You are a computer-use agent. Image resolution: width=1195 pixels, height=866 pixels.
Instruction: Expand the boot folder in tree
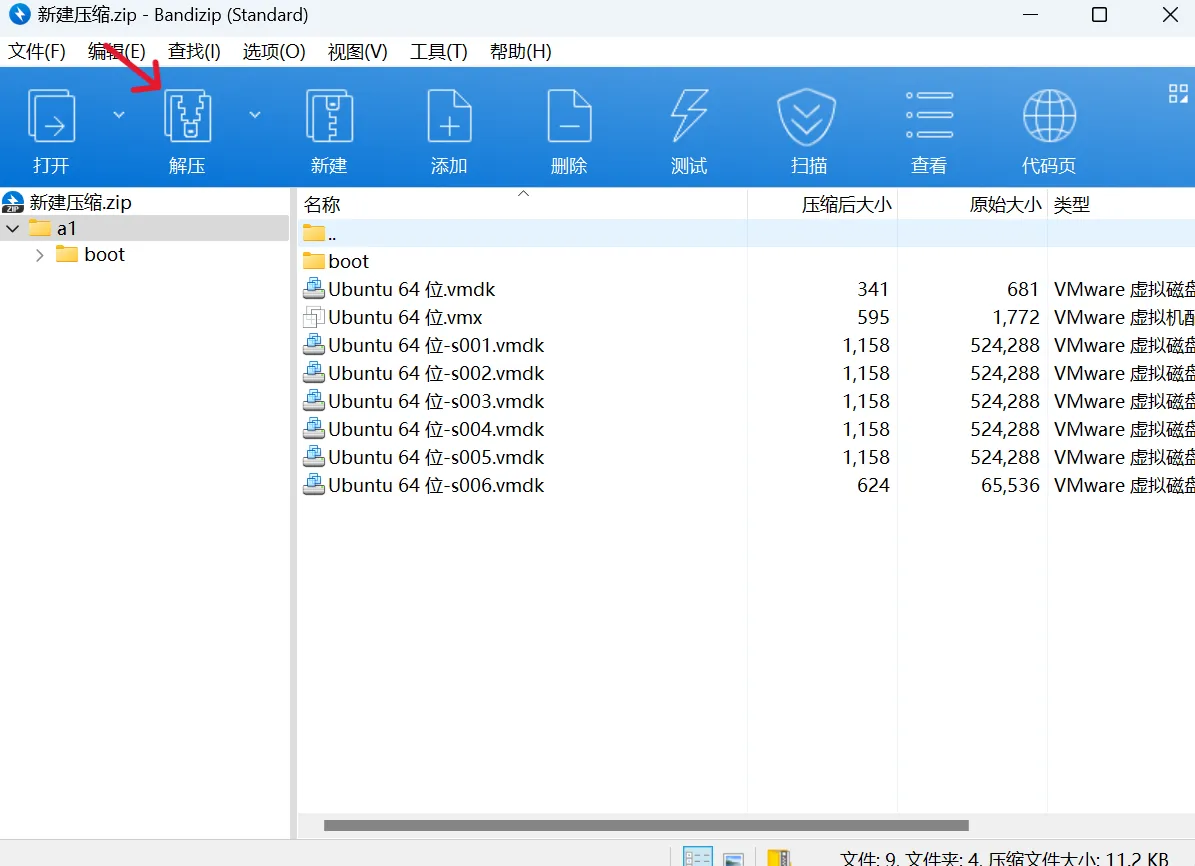pos(40,255)
